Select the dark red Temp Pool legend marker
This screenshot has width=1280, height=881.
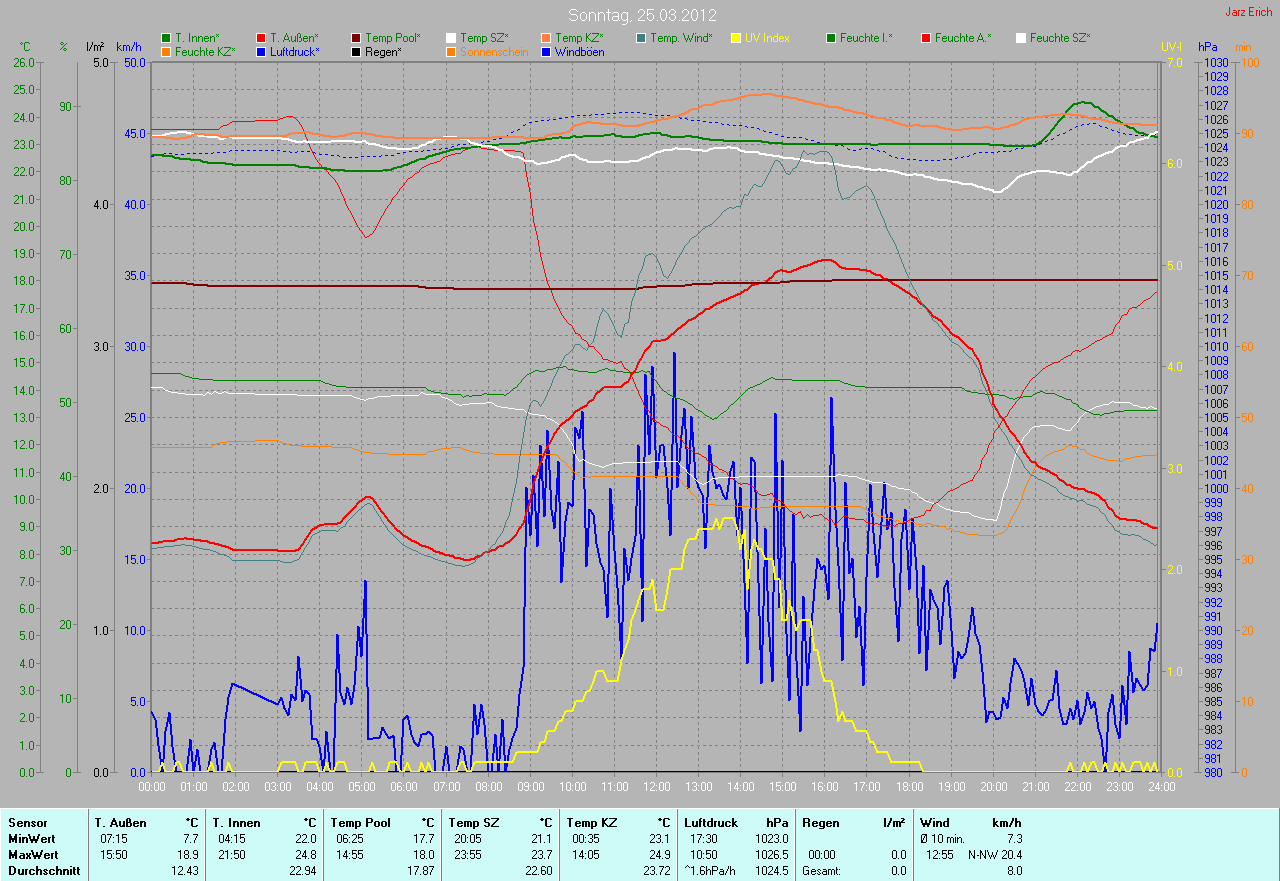click(356, 38)
